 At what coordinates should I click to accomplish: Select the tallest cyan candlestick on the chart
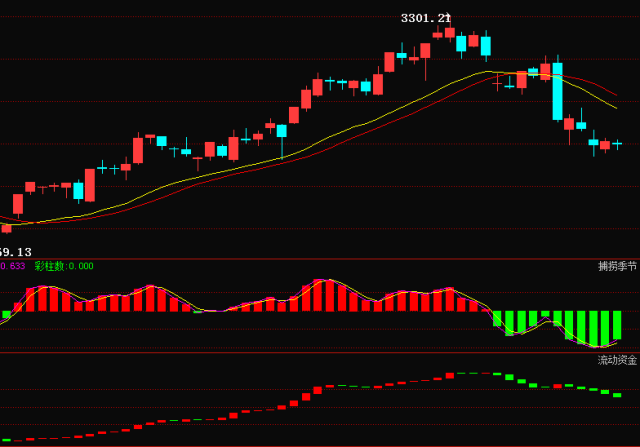(x=558, y=91)
